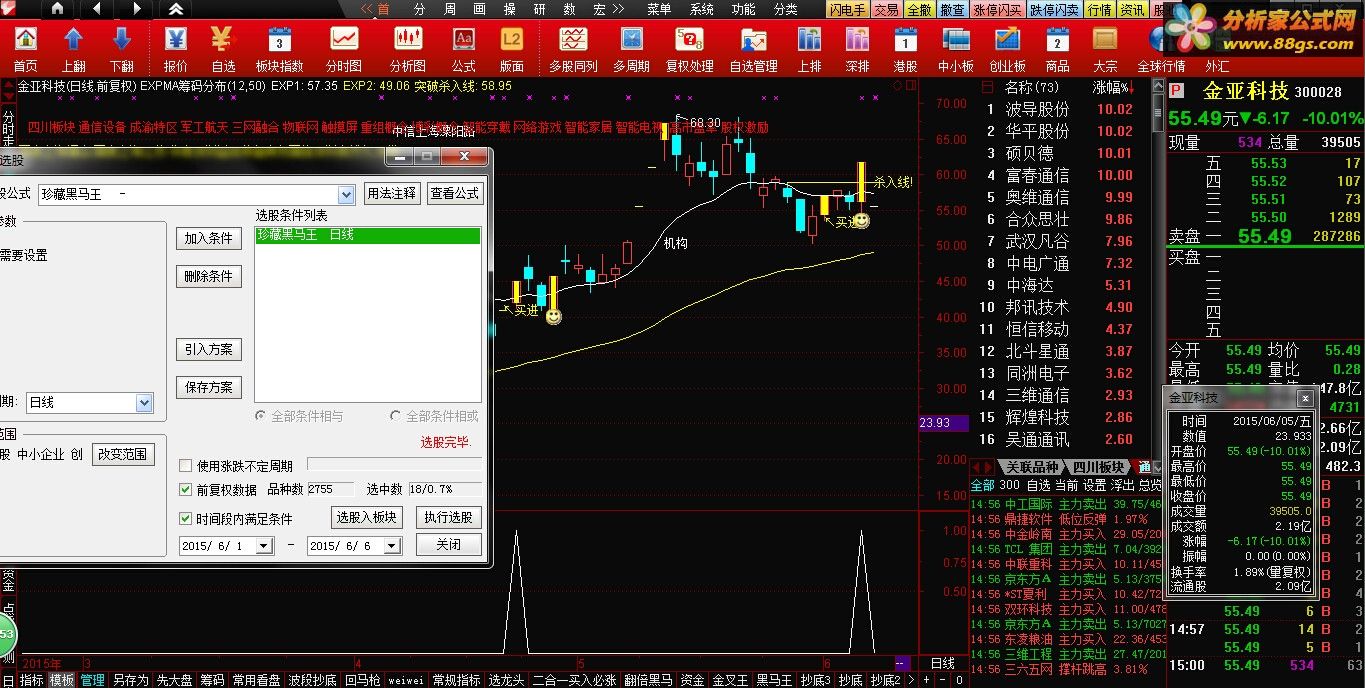Click 全撤 button in top bar
This screenshot has width=1365, height=688.
tap(919, 10)
